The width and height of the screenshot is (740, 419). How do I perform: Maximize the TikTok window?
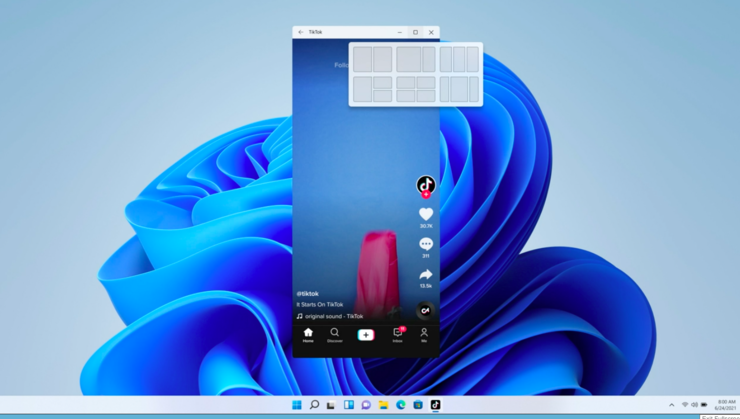415,32
